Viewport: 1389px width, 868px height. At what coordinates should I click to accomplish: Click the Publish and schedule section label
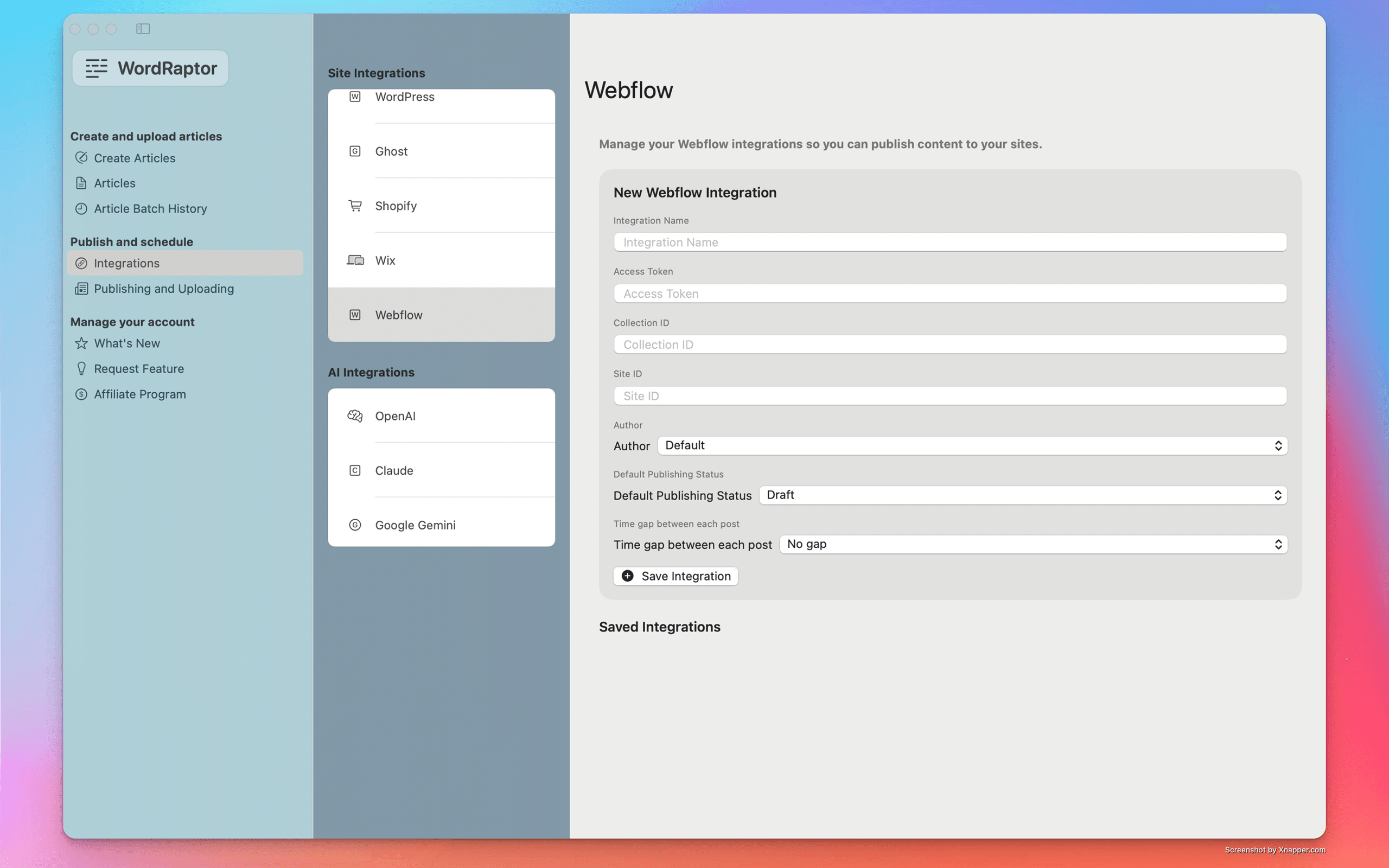[x=131, y=242]
